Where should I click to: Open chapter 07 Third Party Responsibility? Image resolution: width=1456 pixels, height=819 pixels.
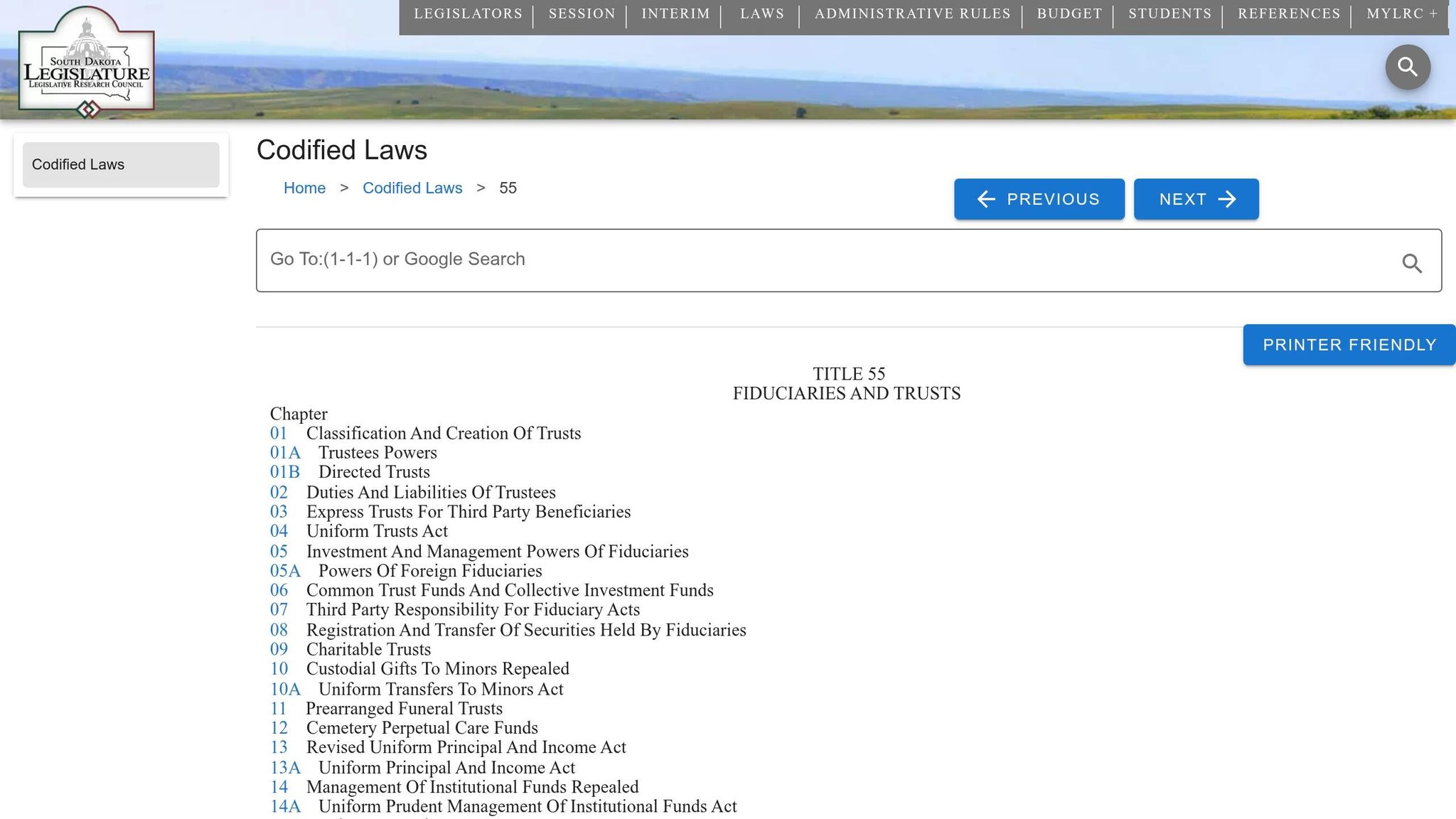(279, 609)
